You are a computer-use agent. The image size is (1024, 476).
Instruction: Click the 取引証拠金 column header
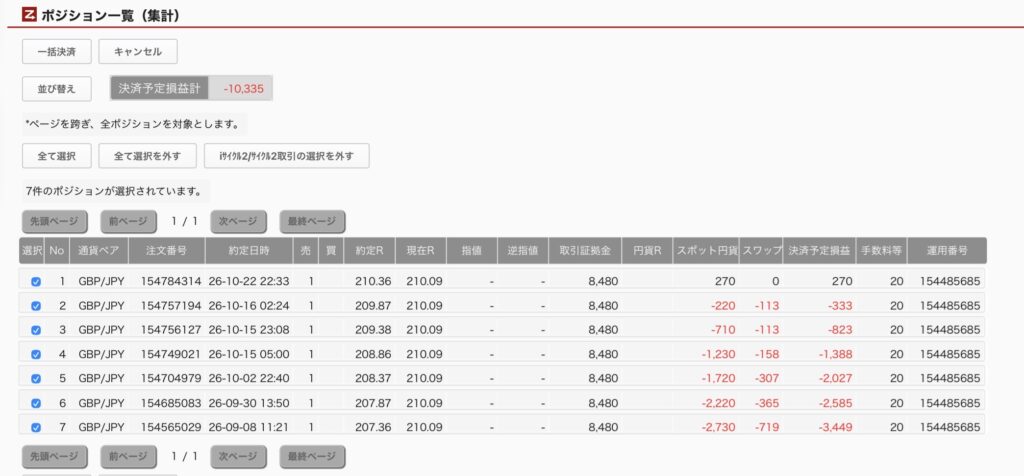(x=585, y=251)
